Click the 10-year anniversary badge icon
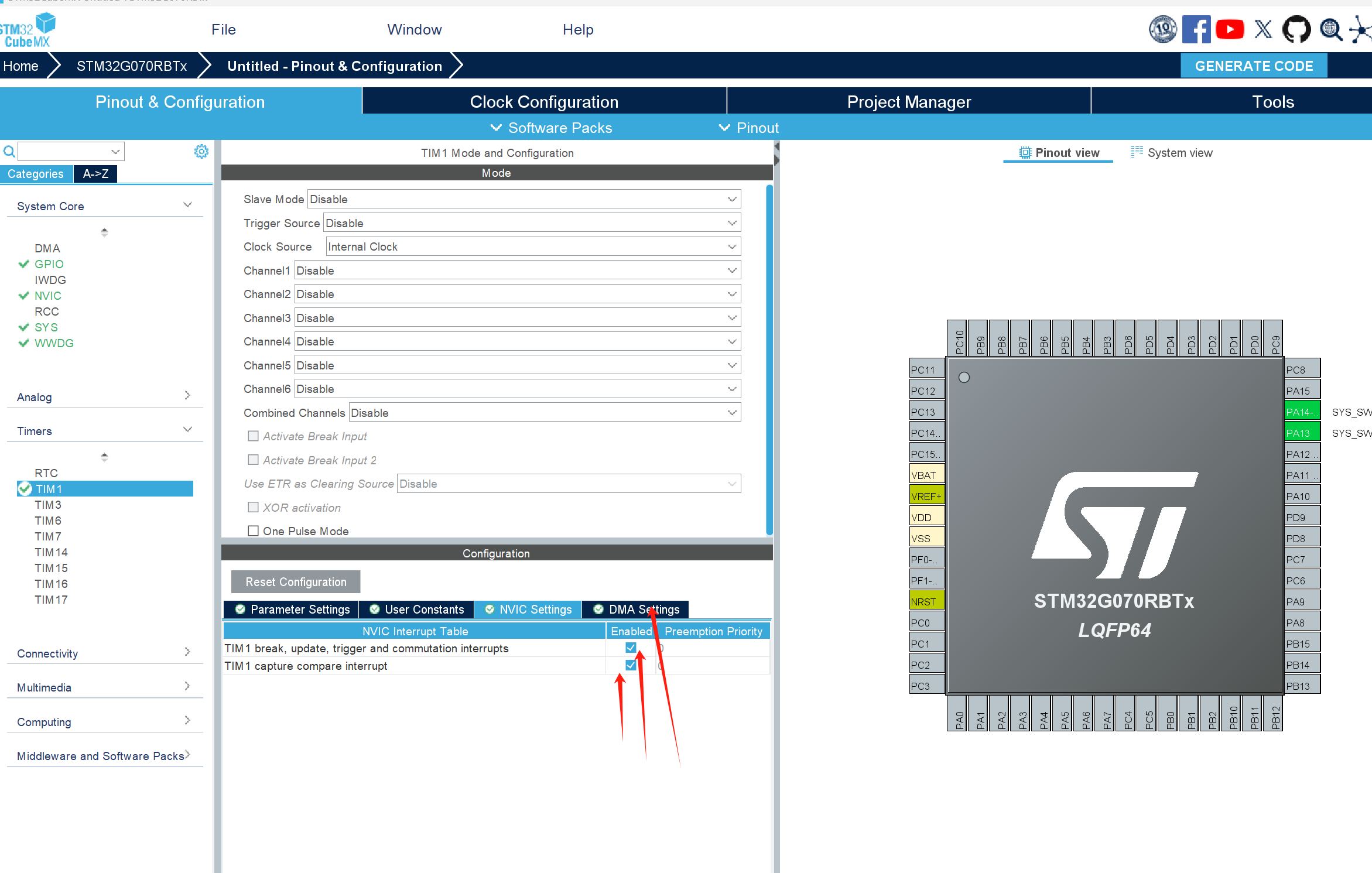Viewport: 1372px width, 873px height. coord(1162,29)
